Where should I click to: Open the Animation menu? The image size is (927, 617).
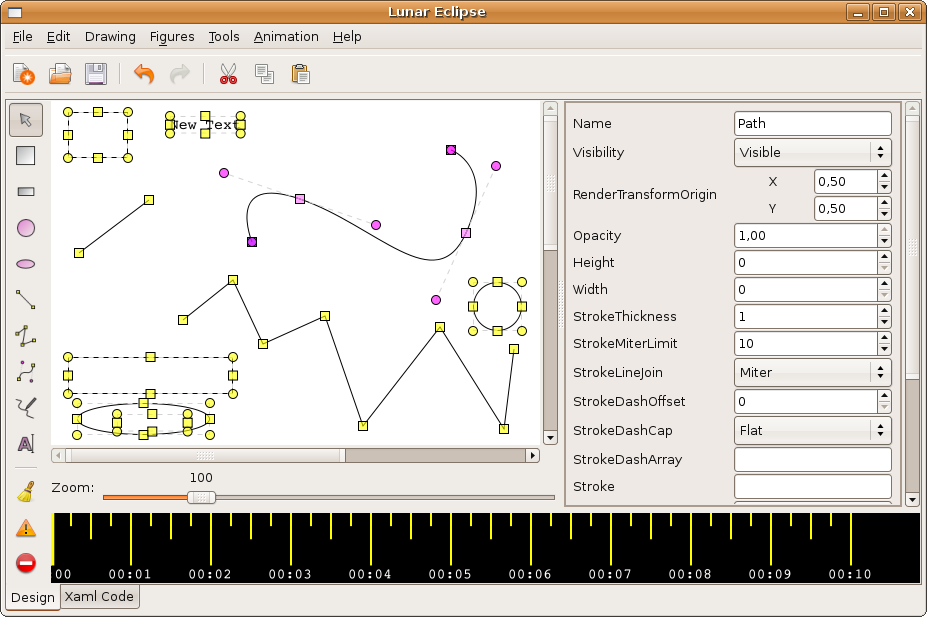pyautogui.click(x=286, y=37)
